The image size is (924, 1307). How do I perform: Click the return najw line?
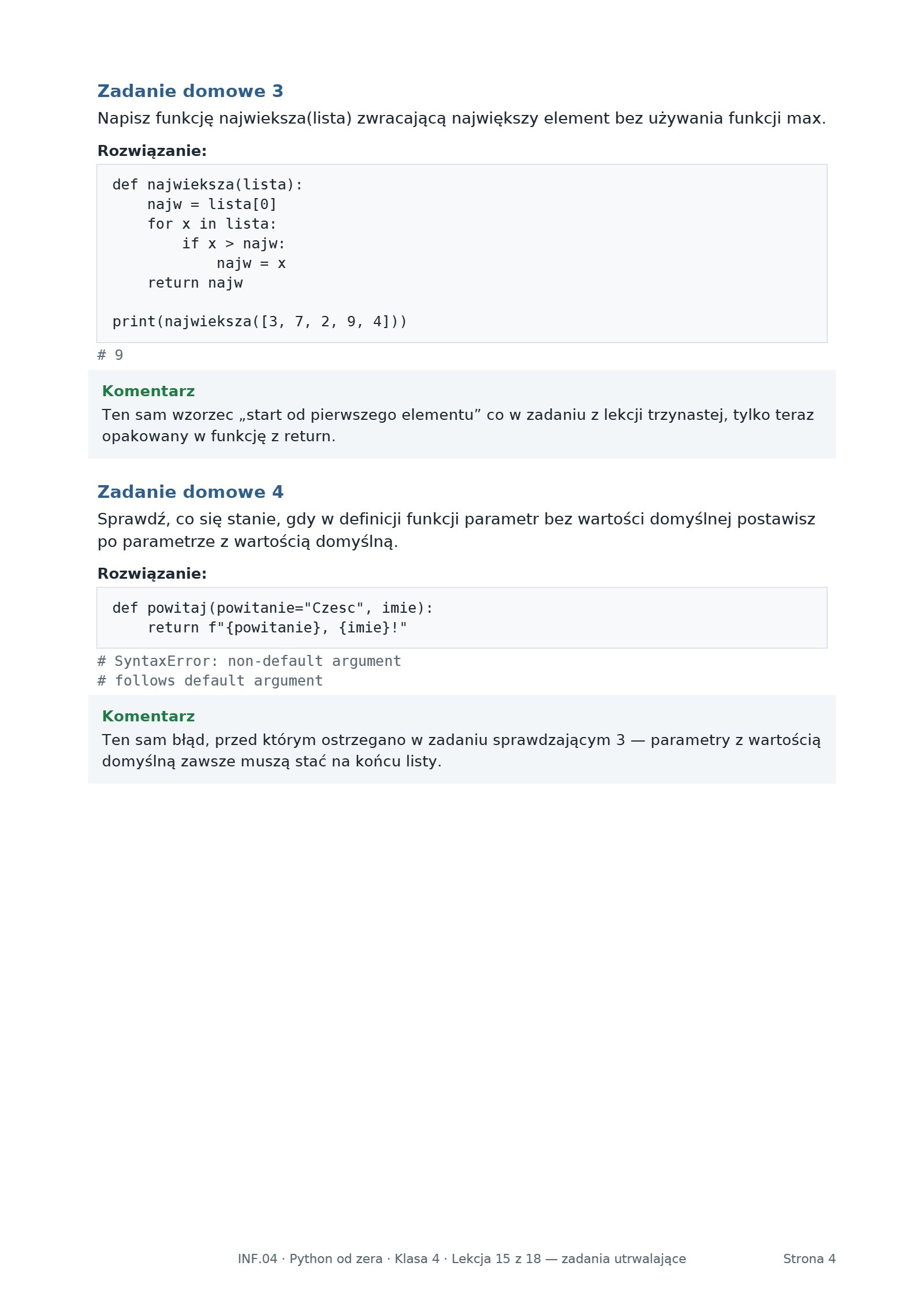195,283
